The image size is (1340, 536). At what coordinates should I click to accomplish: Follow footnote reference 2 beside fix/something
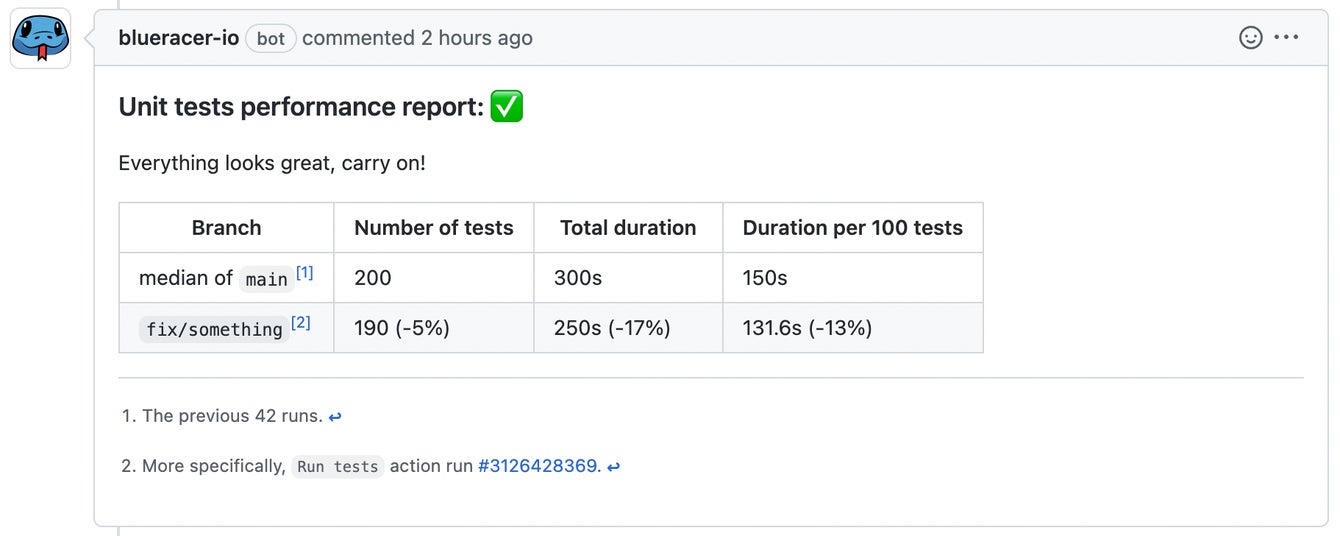pos(300,323)
